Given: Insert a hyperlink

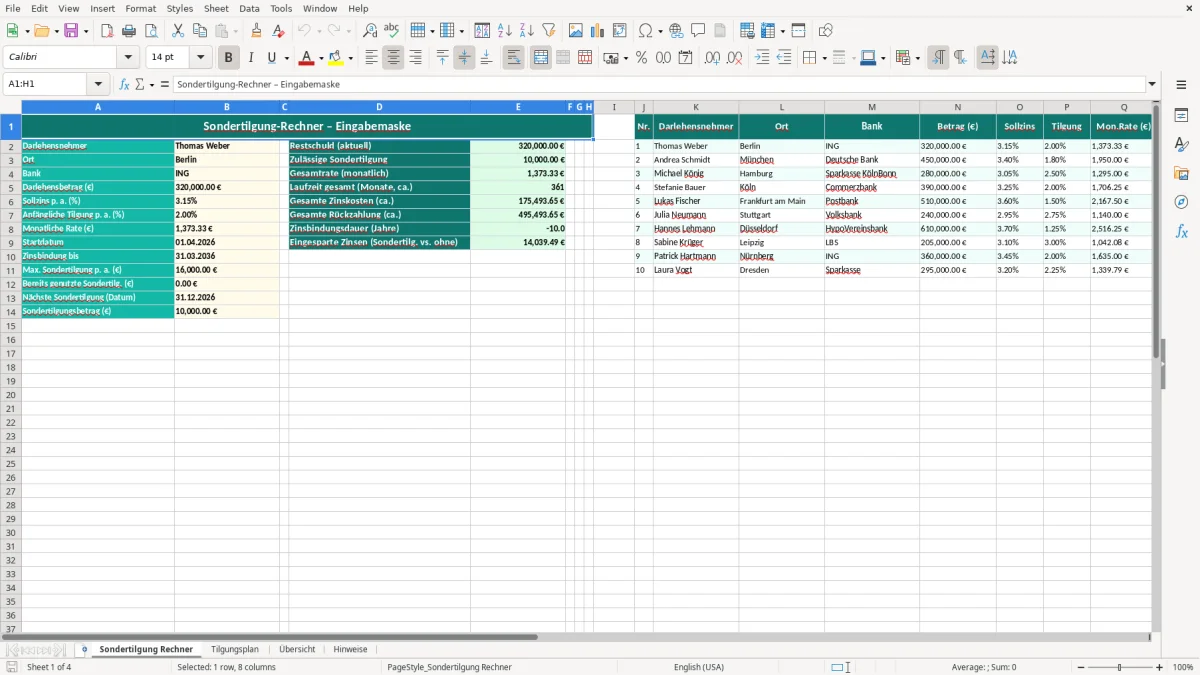Looking at the screenshot, I should coord(677,31).
